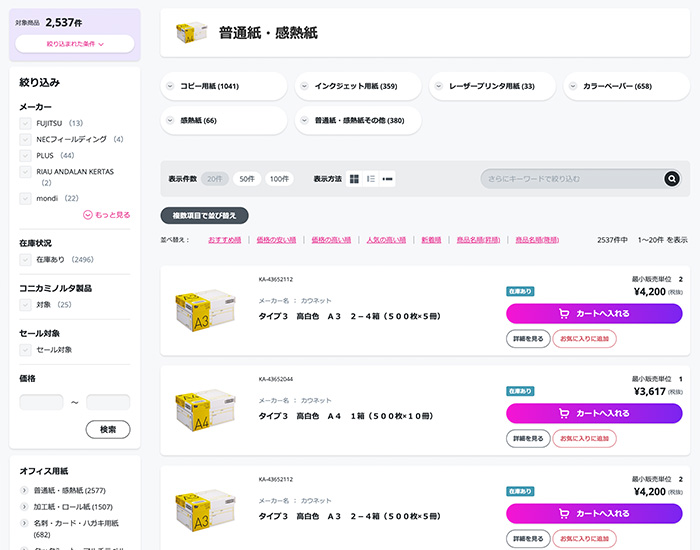The image size is (700, 550).
Task: Sort by 新着順
Action: 431,240
